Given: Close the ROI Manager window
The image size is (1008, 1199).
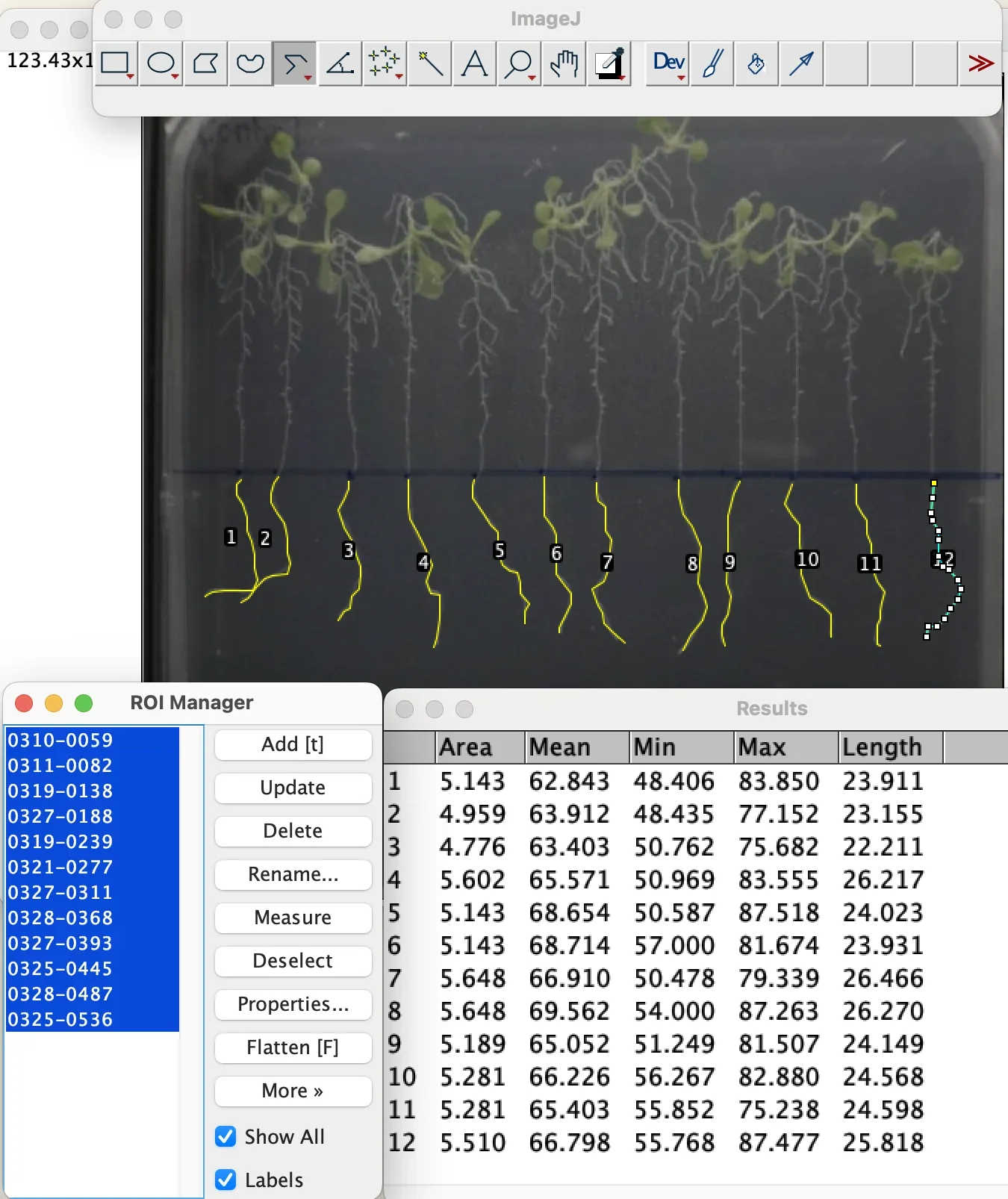Looking at the screenshot, I should (24, 703).
